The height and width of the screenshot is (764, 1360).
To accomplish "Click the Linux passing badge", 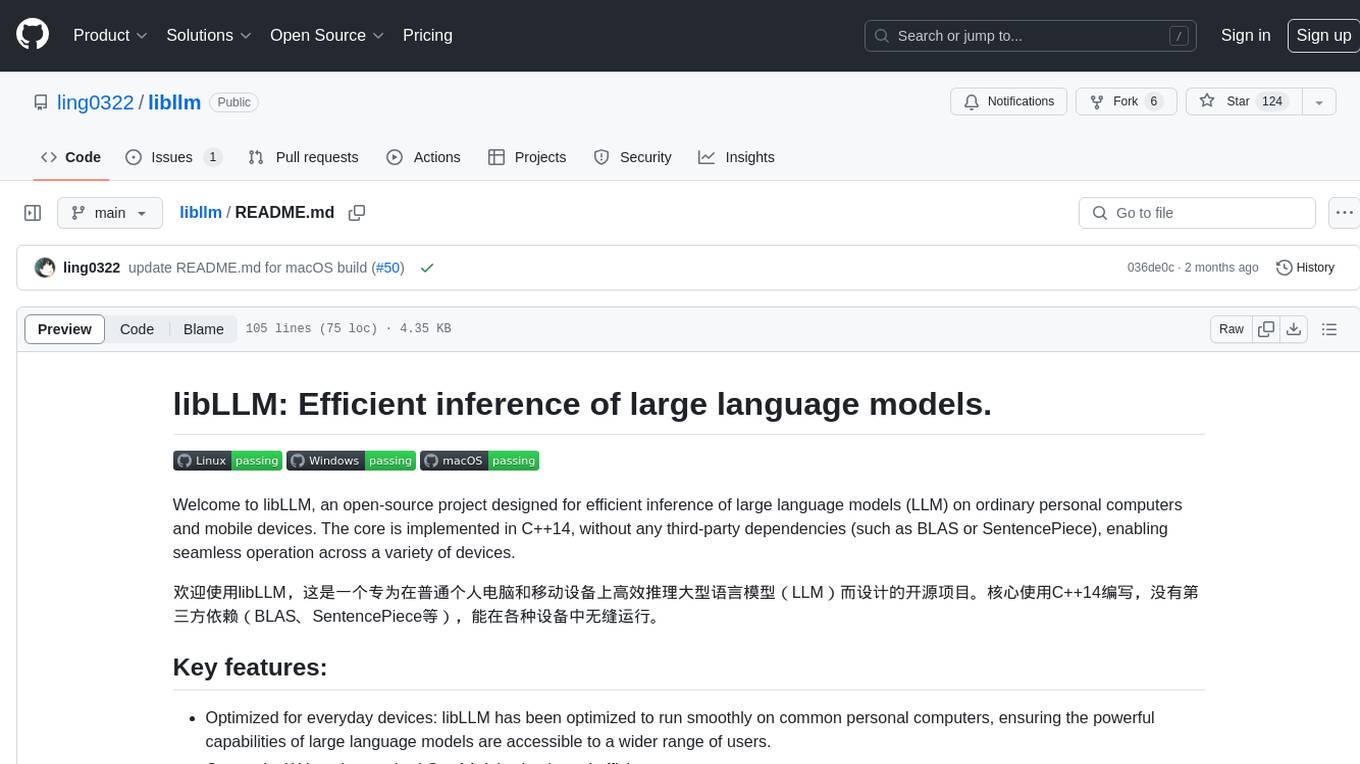I will [227, 461].
